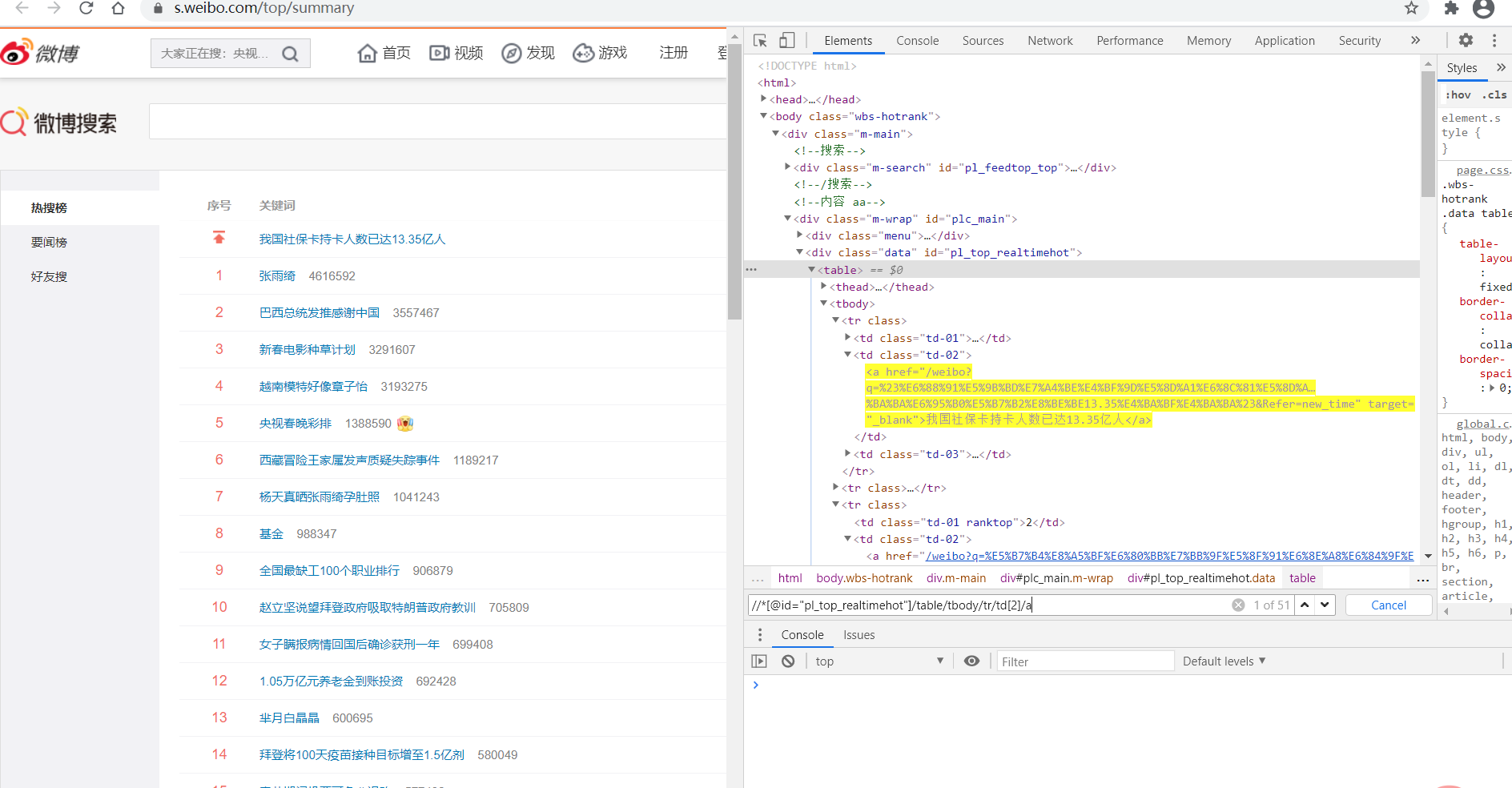Open 发现 discover section
The height and width of the screenshot is (788, 1512).
click(529, 53)
